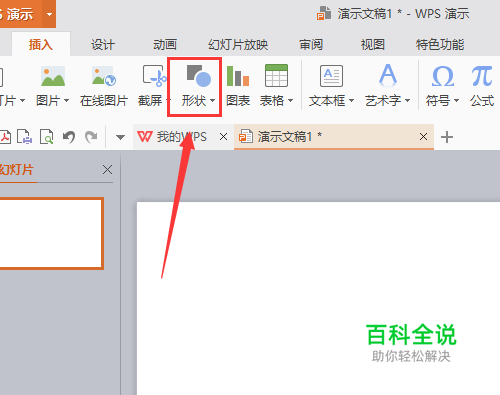This screenshot has width=500, height=395.
Task: Expand the 文本框 dropdown arrow
Action: 351,100
